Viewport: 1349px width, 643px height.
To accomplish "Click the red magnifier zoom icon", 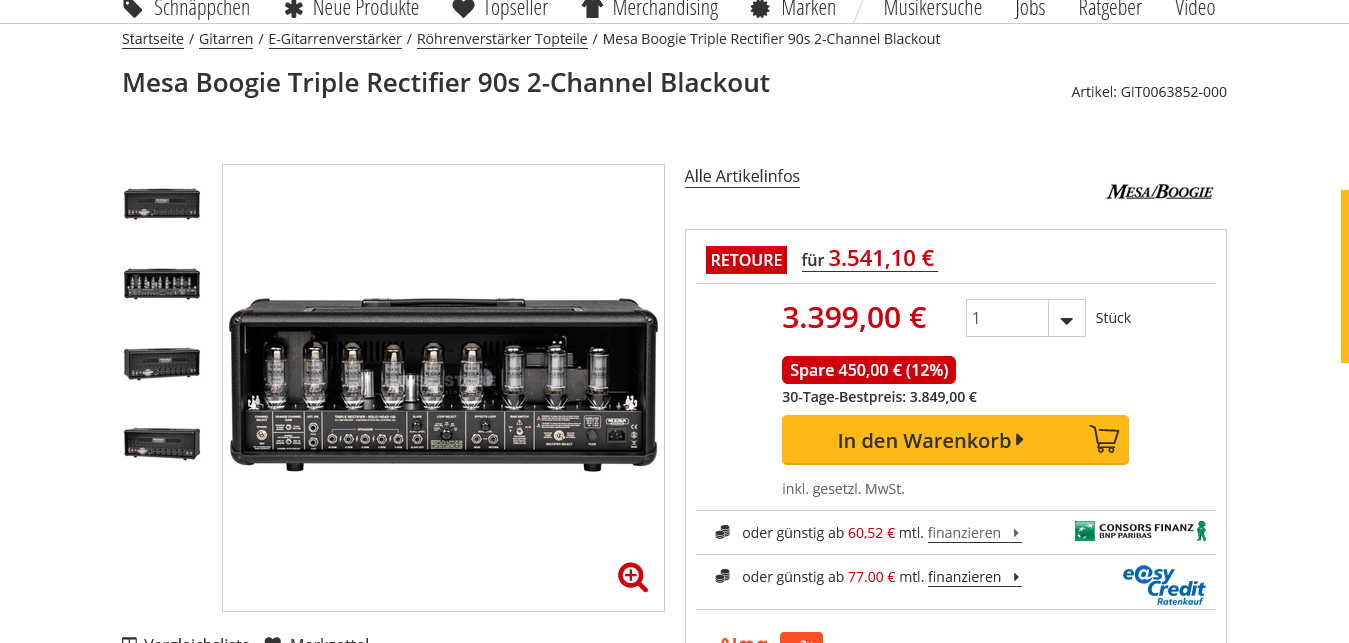I will 633,577.
